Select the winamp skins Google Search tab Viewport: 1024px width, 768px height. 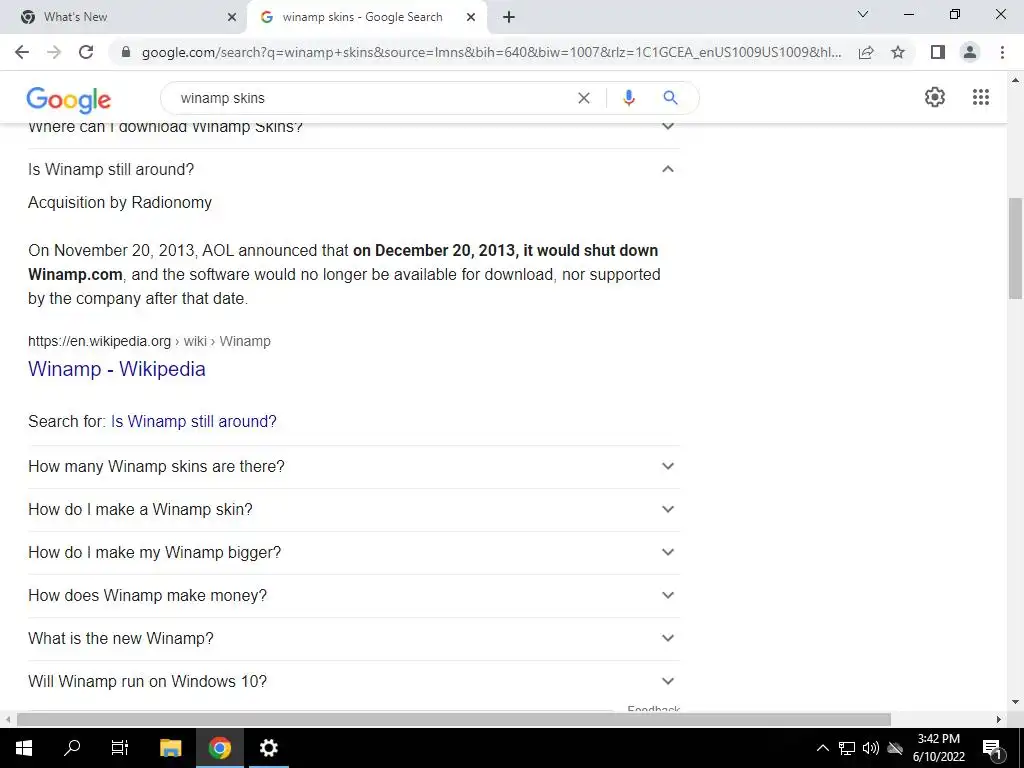366,17
